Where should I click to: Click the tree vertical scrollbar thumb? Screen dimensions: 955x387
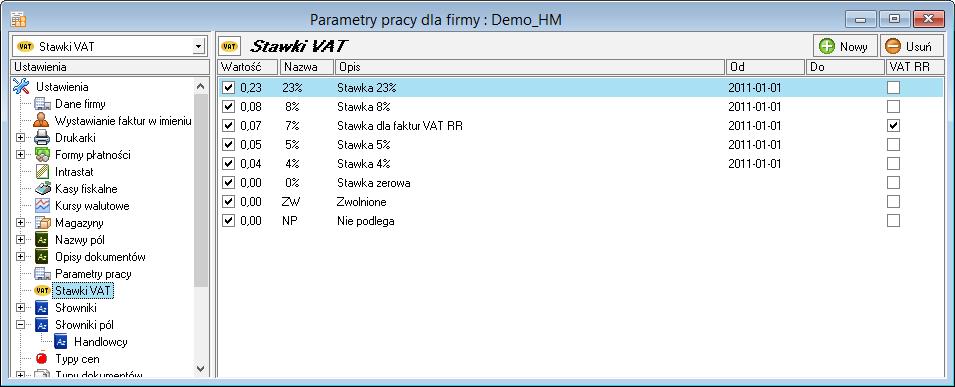[x=201, y=191]
